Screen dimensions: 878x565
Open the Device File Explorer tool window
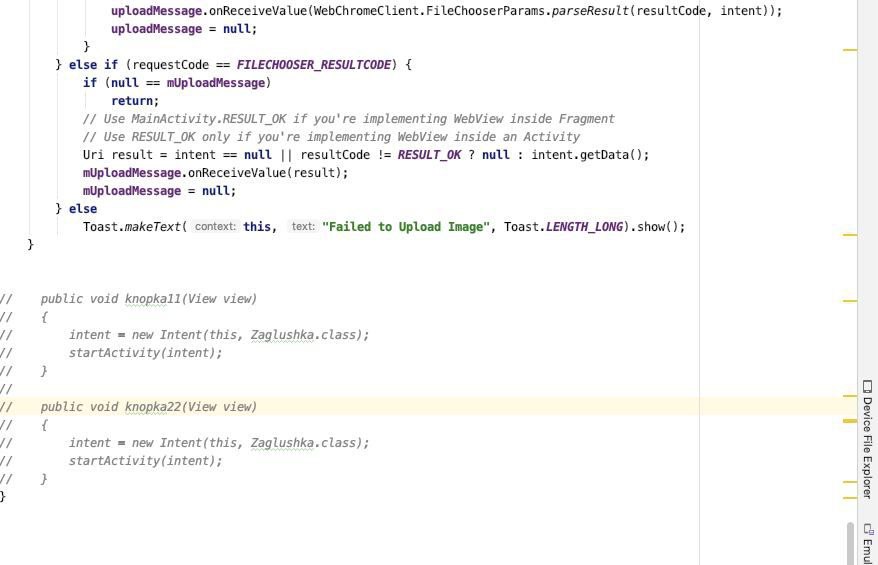click(x=867, y=440)
